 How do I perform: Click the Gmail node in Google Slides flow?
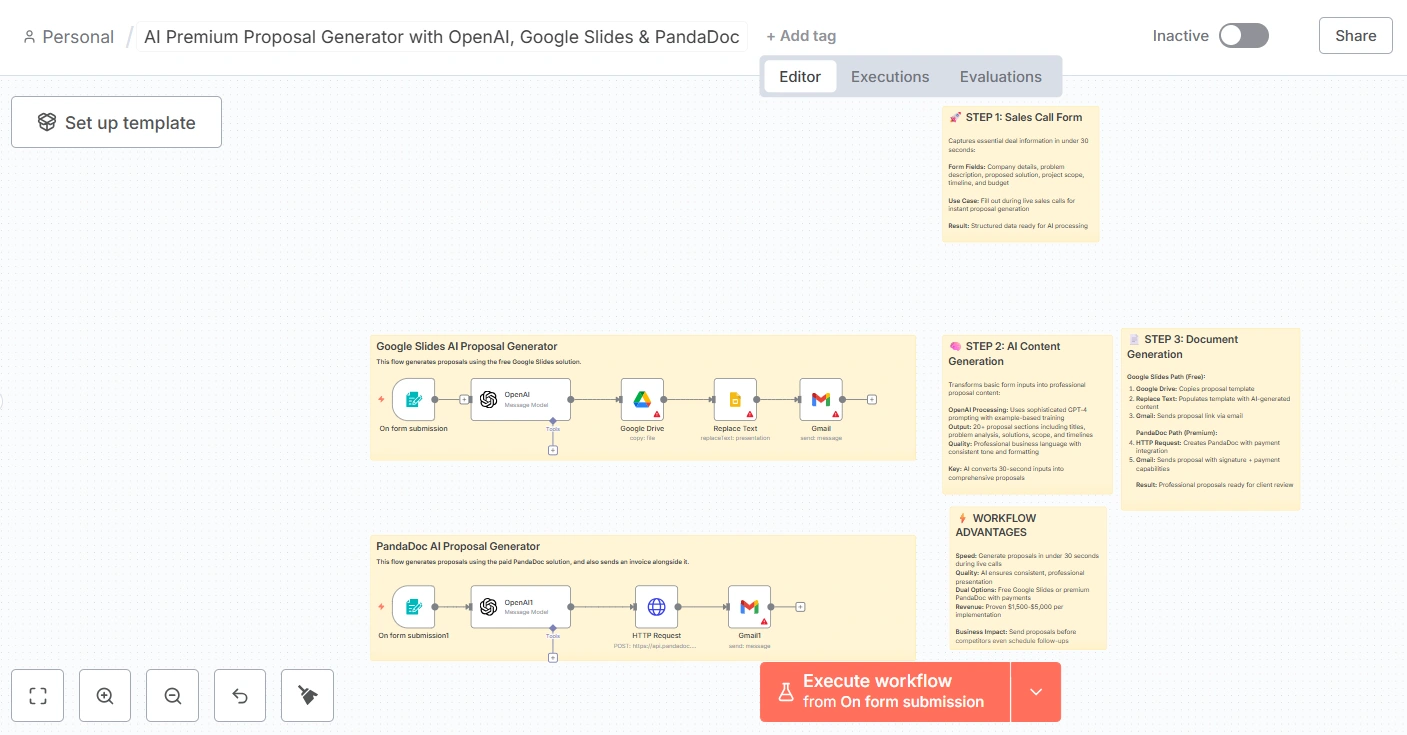[x=821, y=399]
